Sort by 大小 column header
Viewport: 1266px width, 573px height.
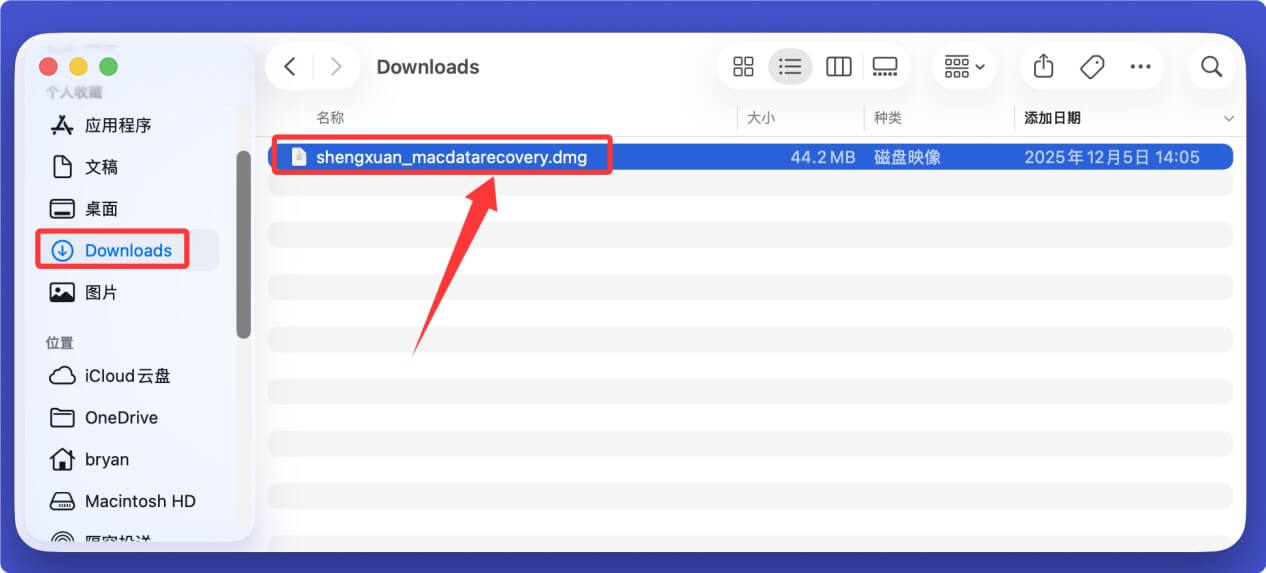coord(761,118)
